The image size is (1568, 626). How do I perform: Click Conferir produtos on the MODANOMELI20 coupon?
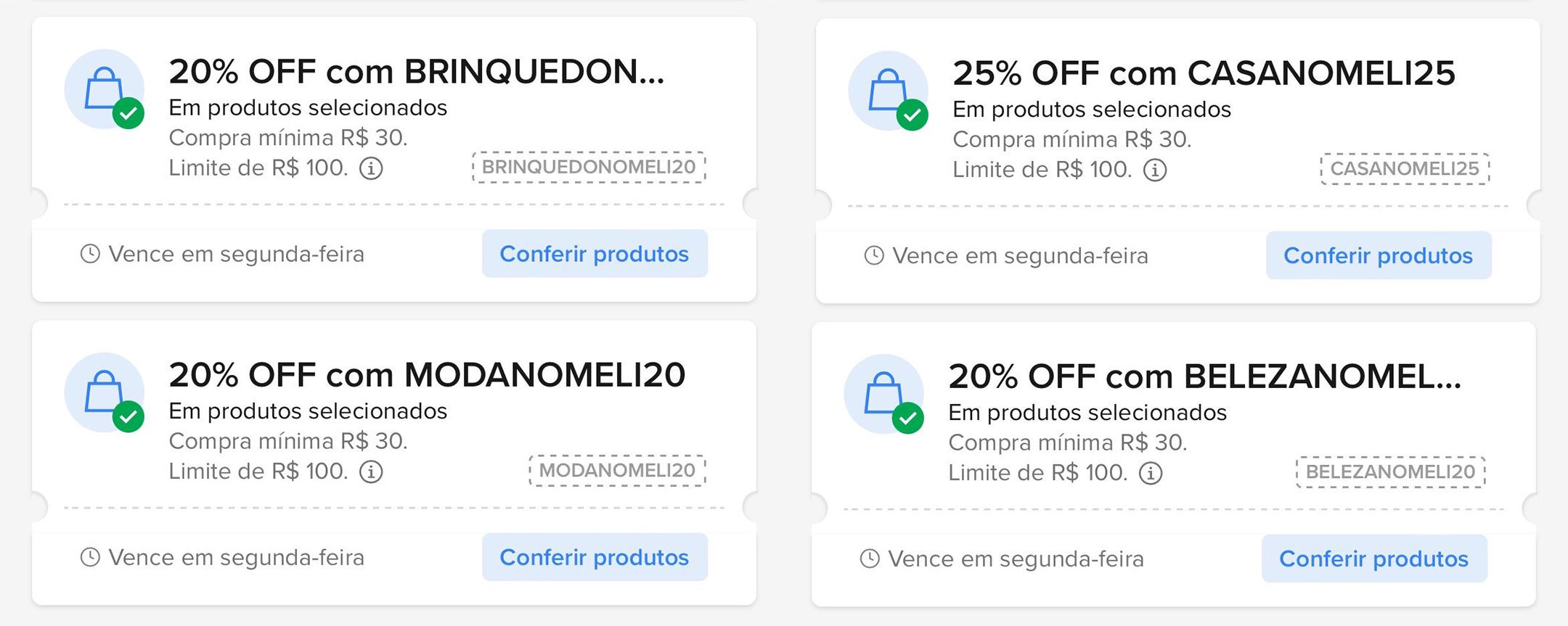pyautogui.click(x=594, y=556)
